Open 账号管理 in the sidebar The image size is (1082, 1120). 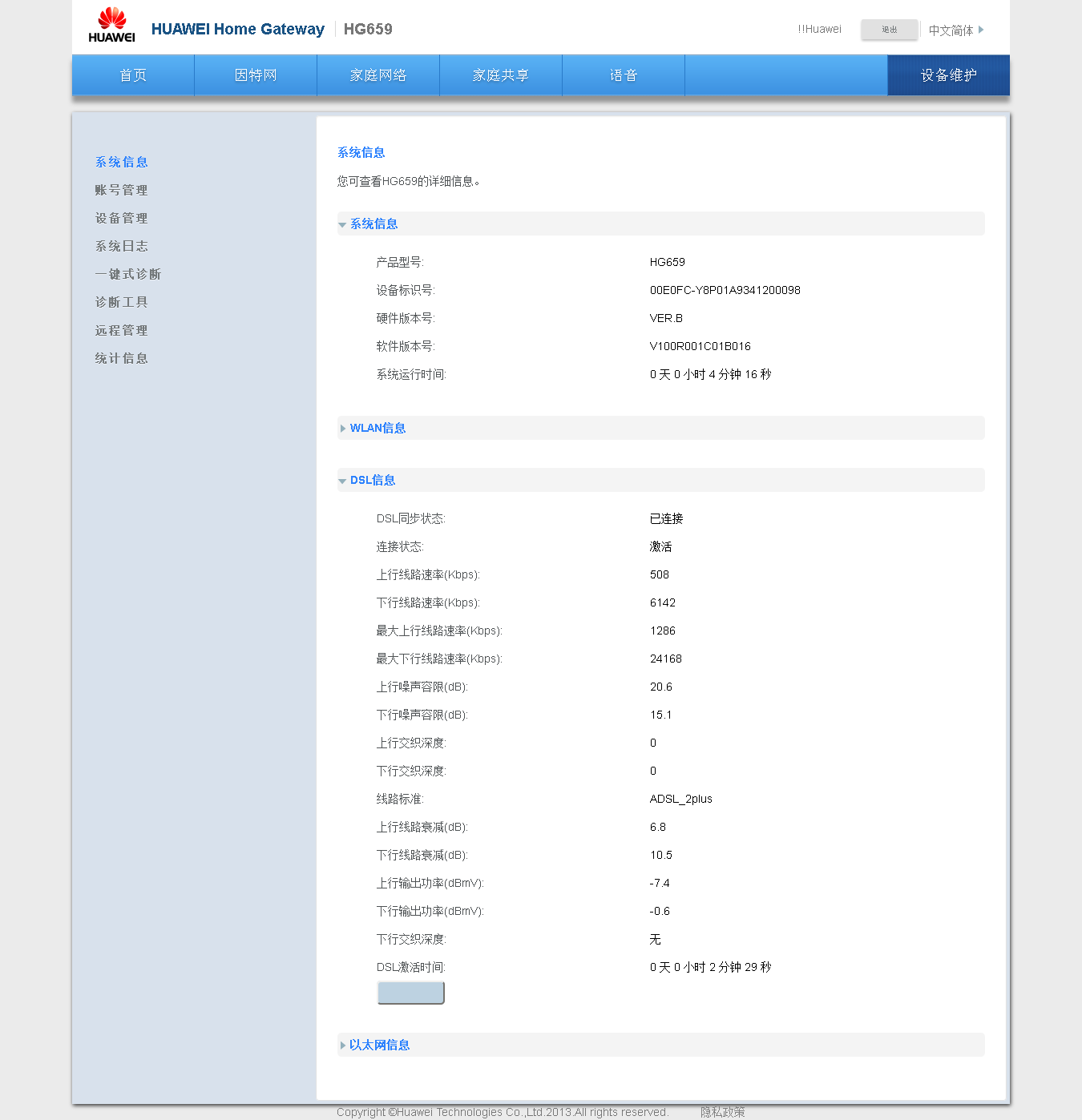tap(122, 190)
